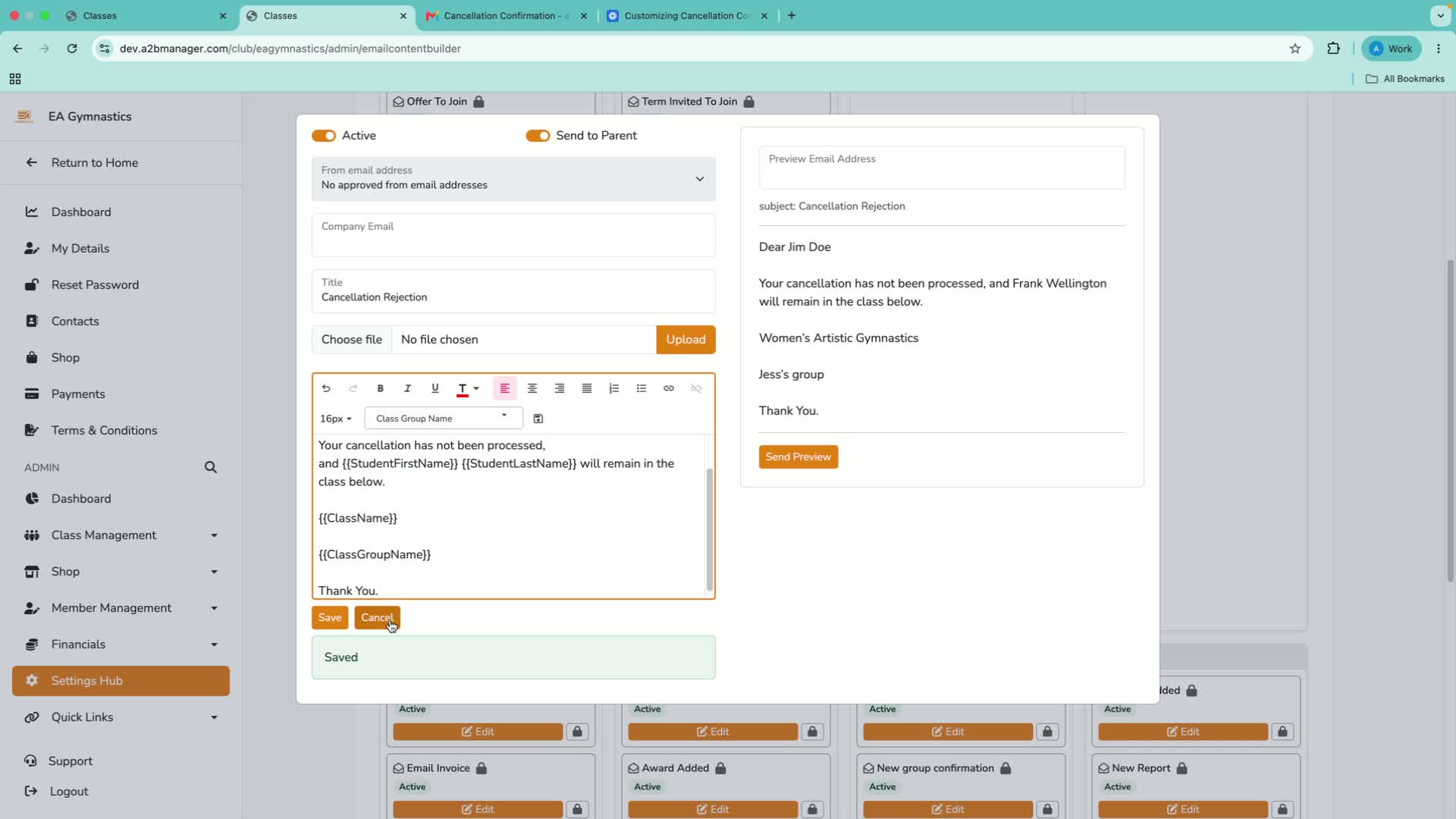Disable the Send to Parent toggle
1456x819 pixels.
coord(538,136)
